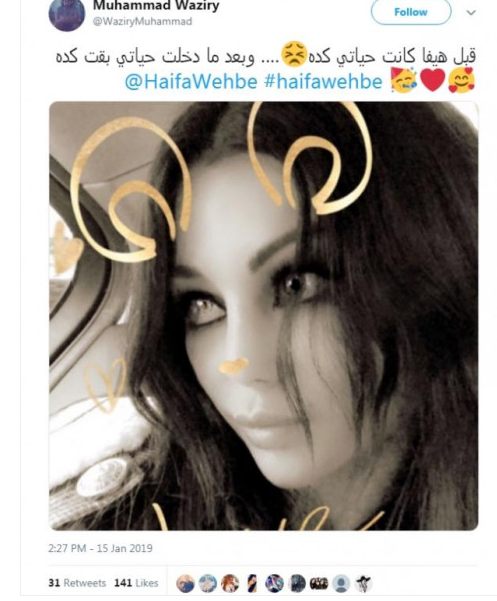Image resolution: width=497 pixels, height=601 pixels.
Task: Open fifth liker avatar in the row
Action: pos(274,584)
